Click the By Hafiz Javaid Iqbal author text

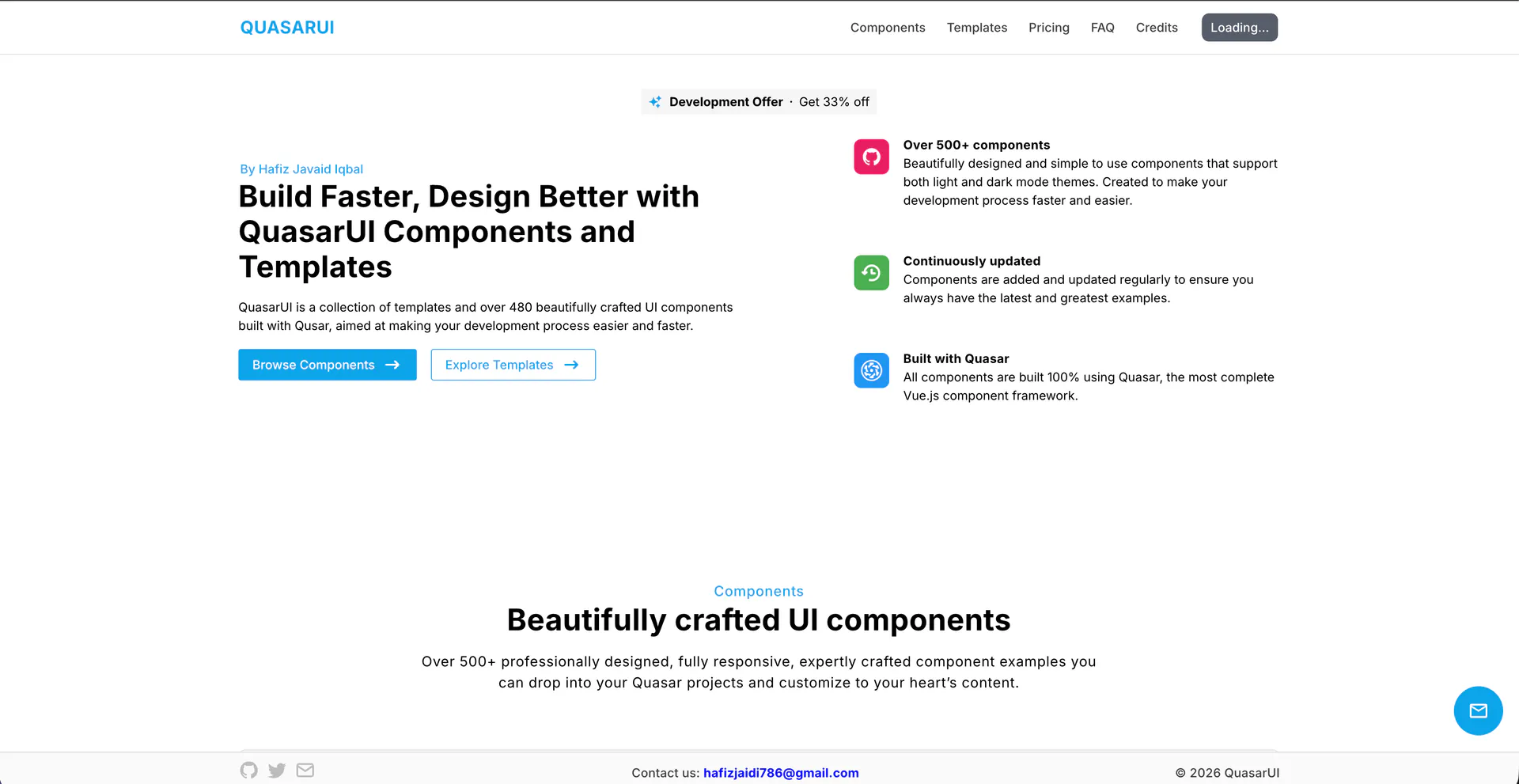pos(301,169)
